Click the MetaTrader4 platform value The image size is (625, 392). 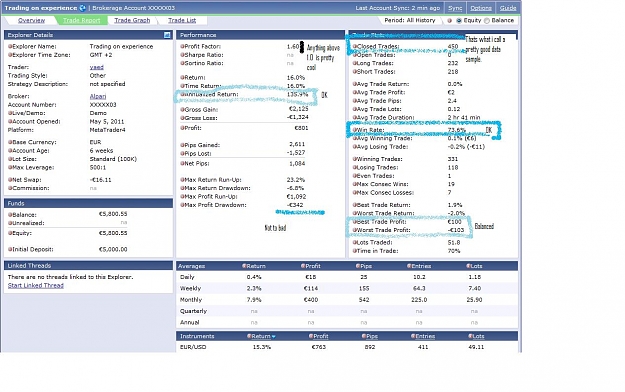(107, 130)
